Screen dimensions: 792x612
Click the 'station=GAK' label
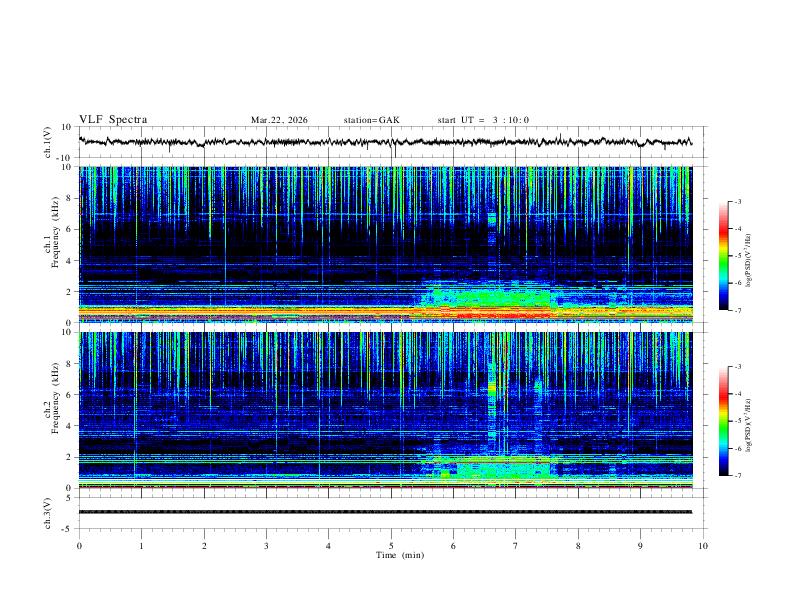pyautogui.click(x=371, y=120)
